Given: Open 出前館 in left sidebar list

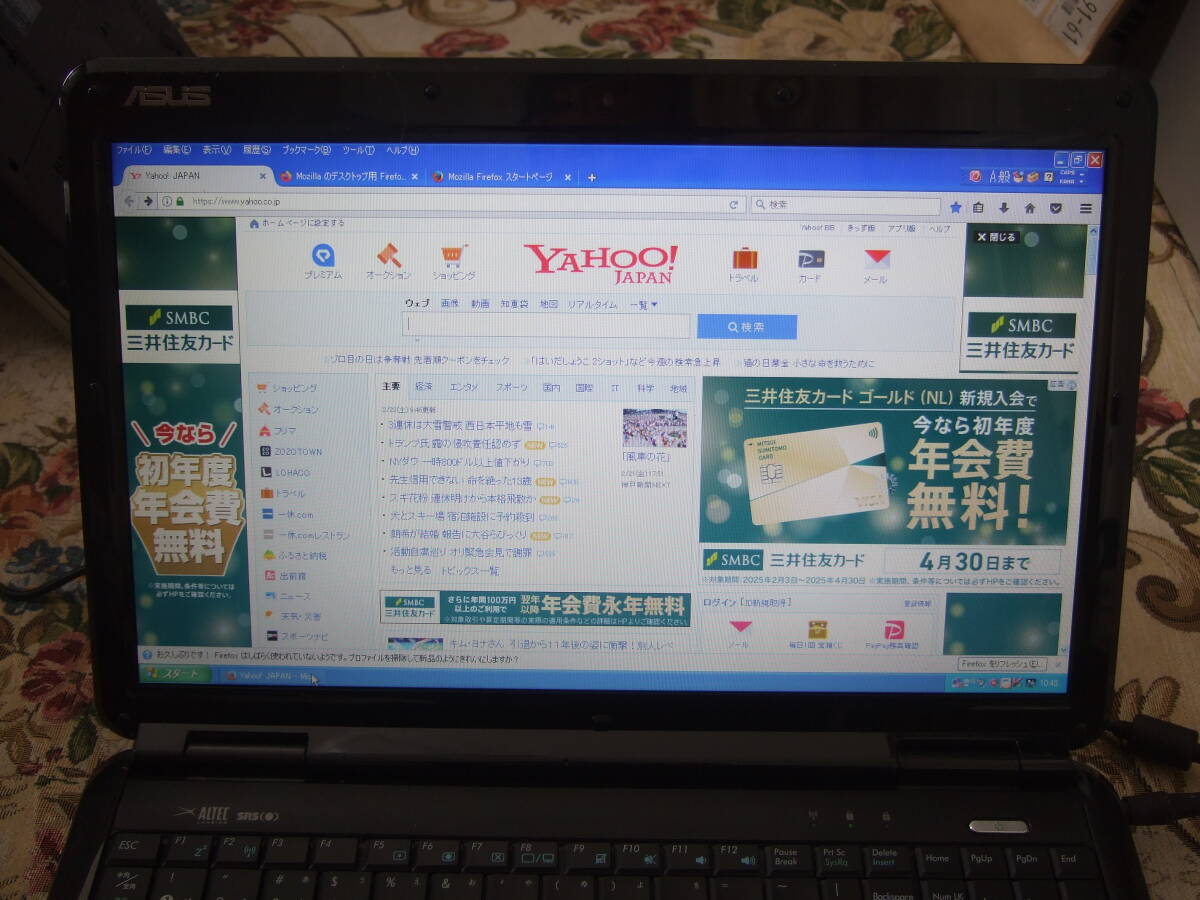Looking at the screenshot, I should pyautogui.click(x=285, y=576).
